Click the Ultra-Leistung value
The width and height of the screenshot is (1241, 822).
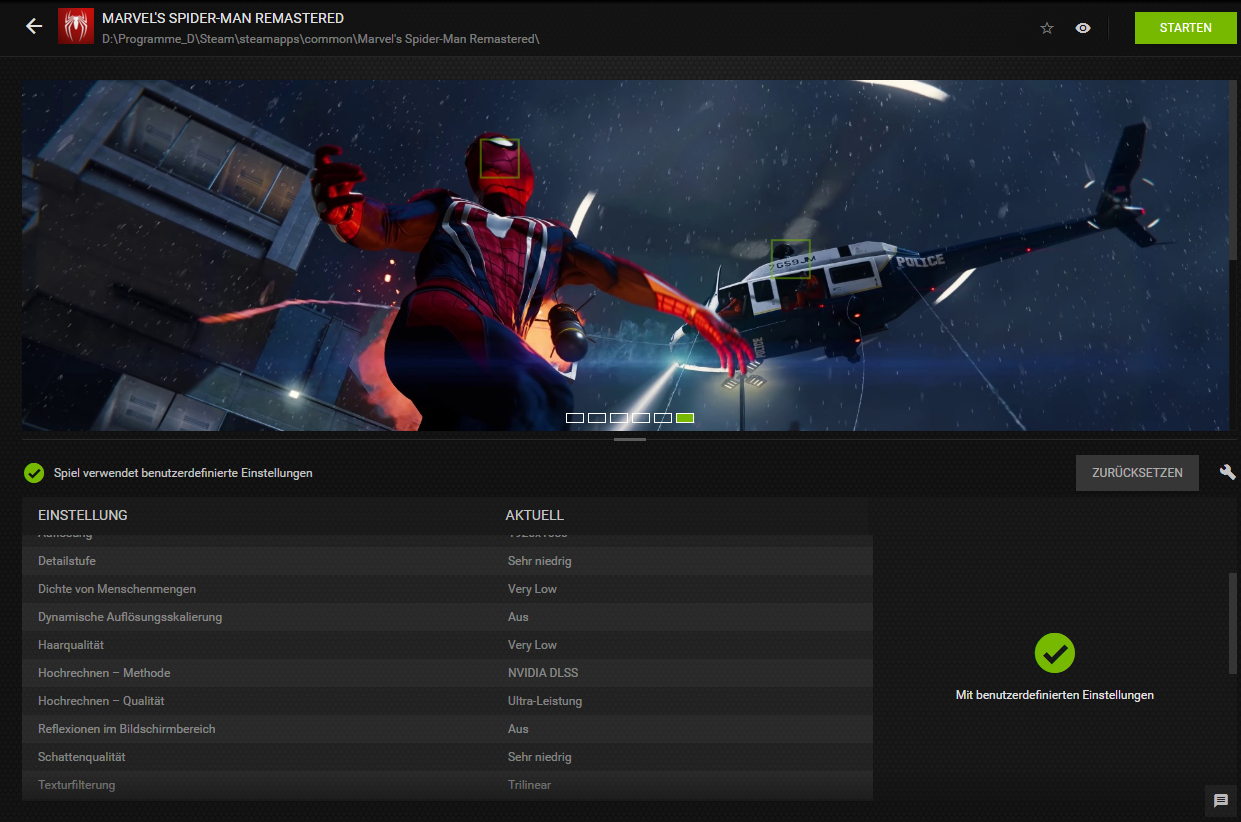click(545, 701)
